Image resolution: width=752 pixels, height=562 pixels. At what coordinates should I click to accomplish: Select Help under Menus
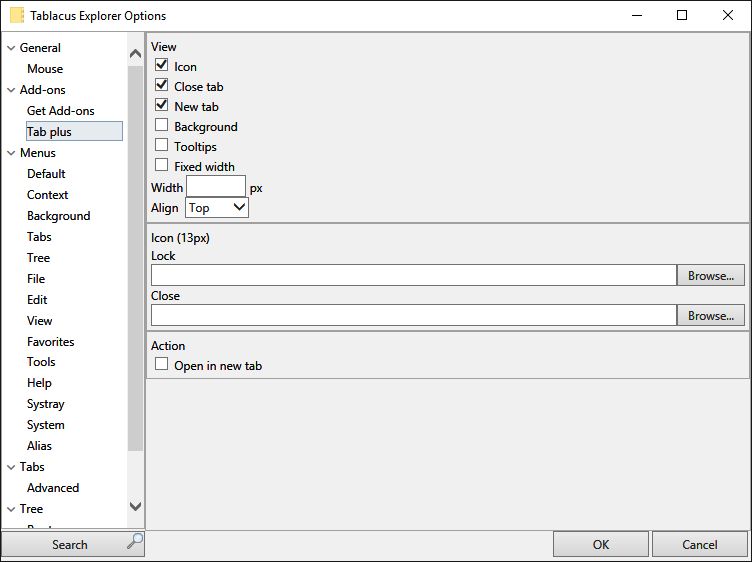(39, 383)
